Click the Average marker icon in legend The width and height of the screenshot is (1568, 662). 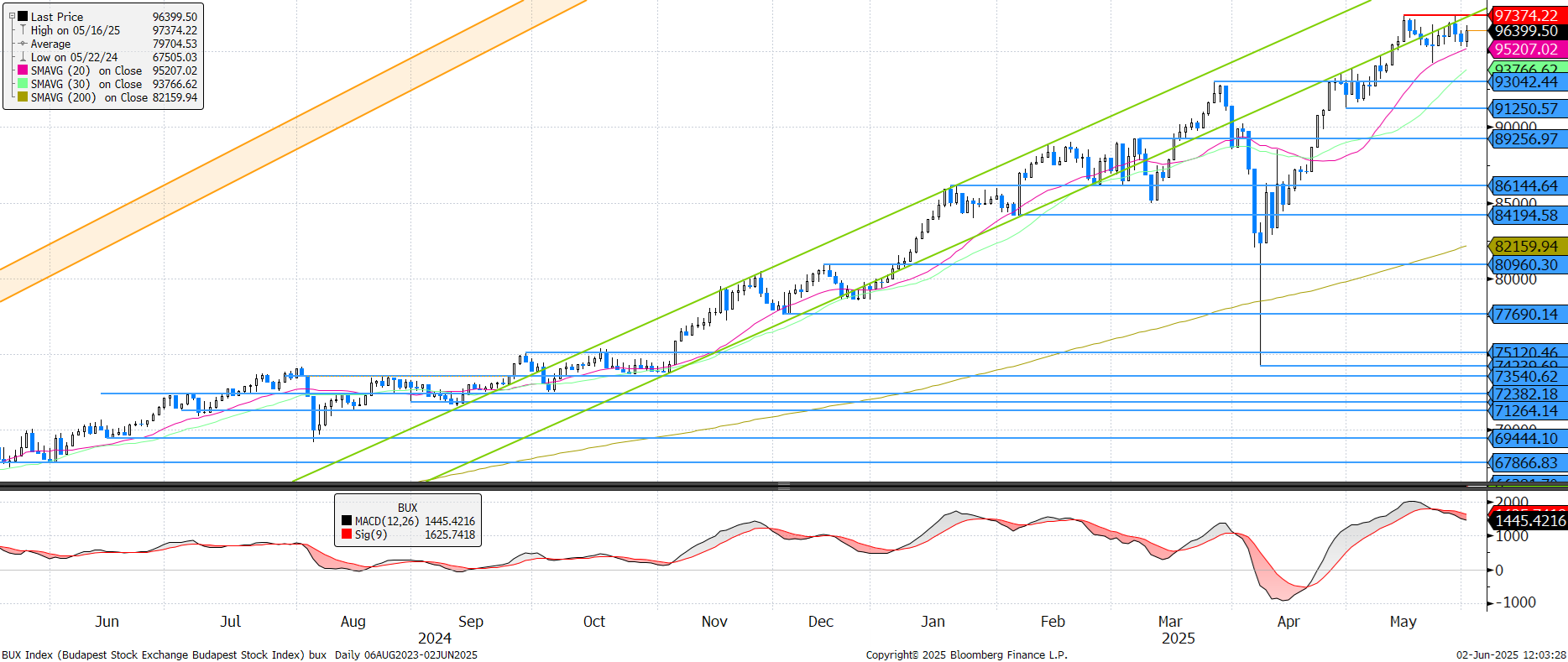(23, 44)
